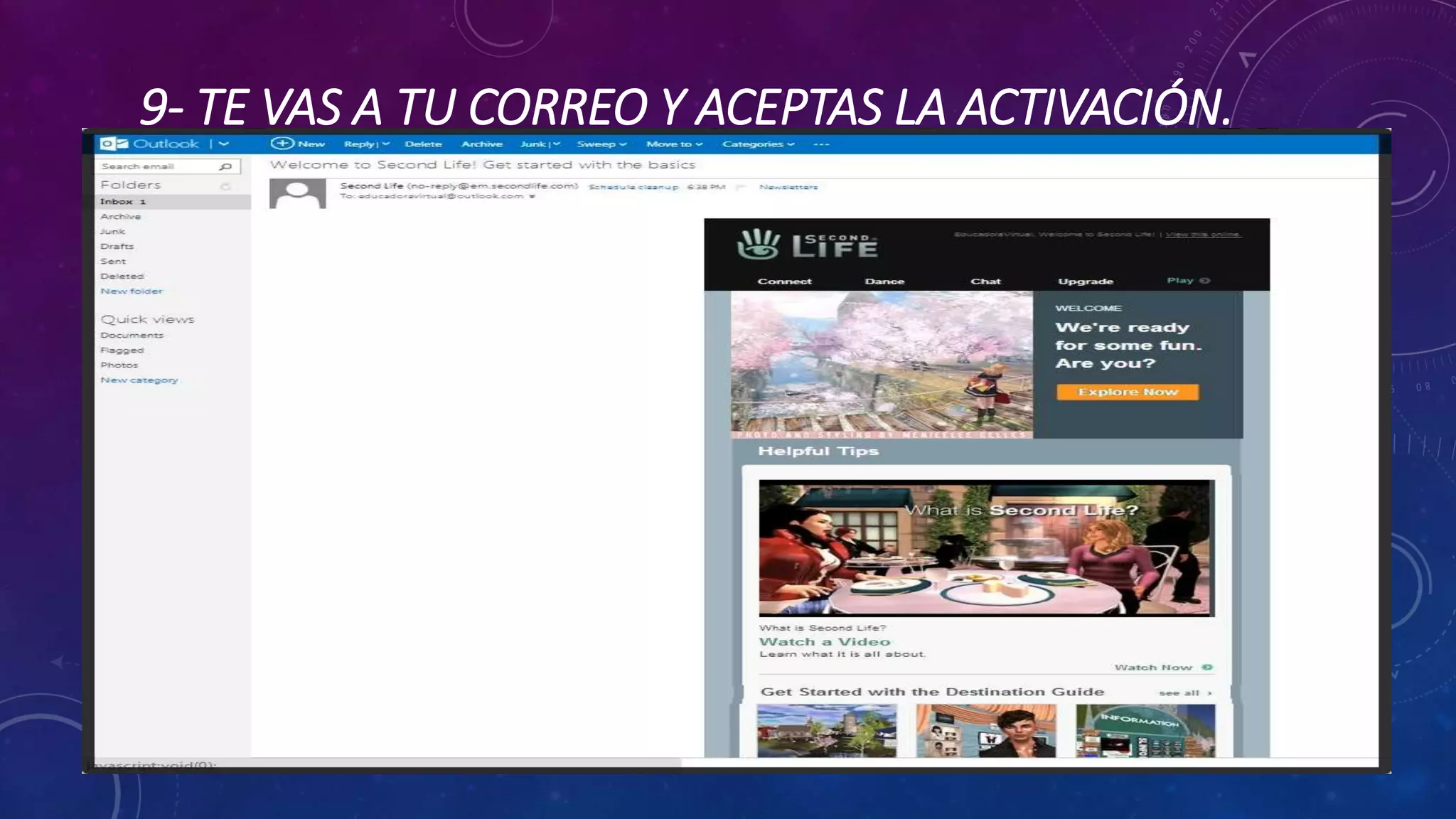Viewport: 1456px width, 819px height.
Task: Open the Deleted folder
Action: [x=122, y=277]
